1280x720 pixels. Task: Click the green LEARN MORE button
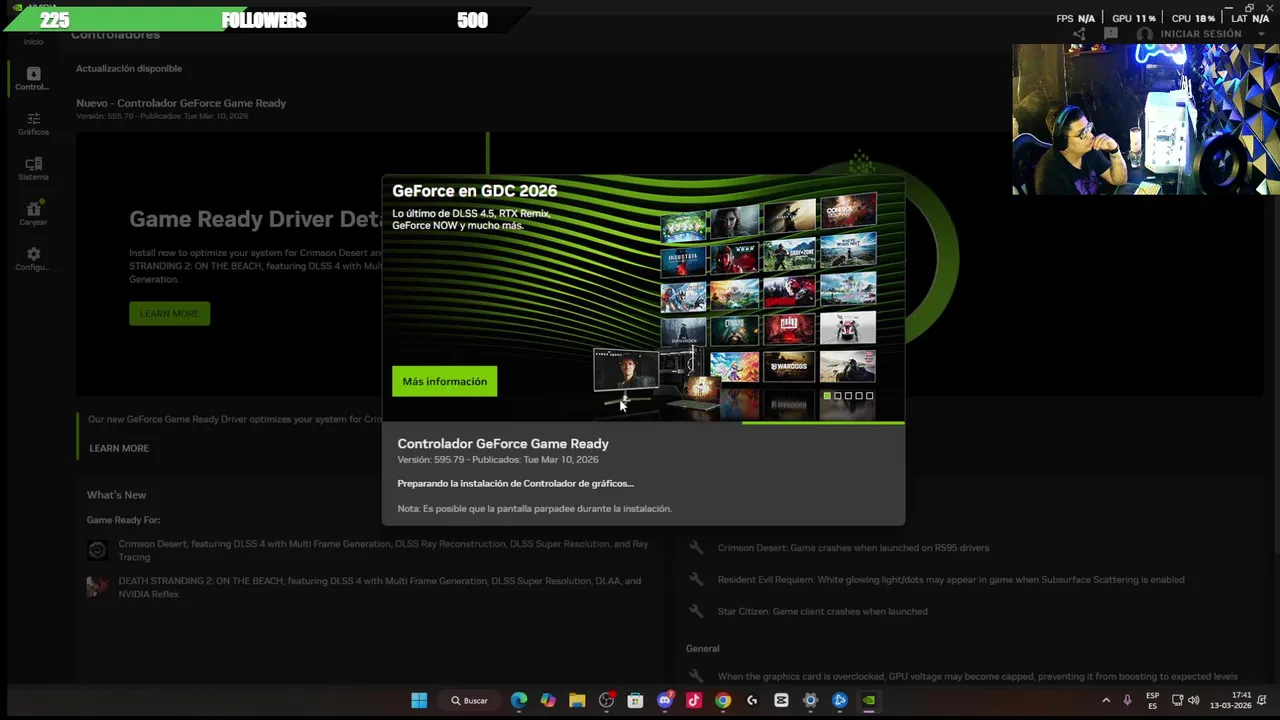point(169,314)
